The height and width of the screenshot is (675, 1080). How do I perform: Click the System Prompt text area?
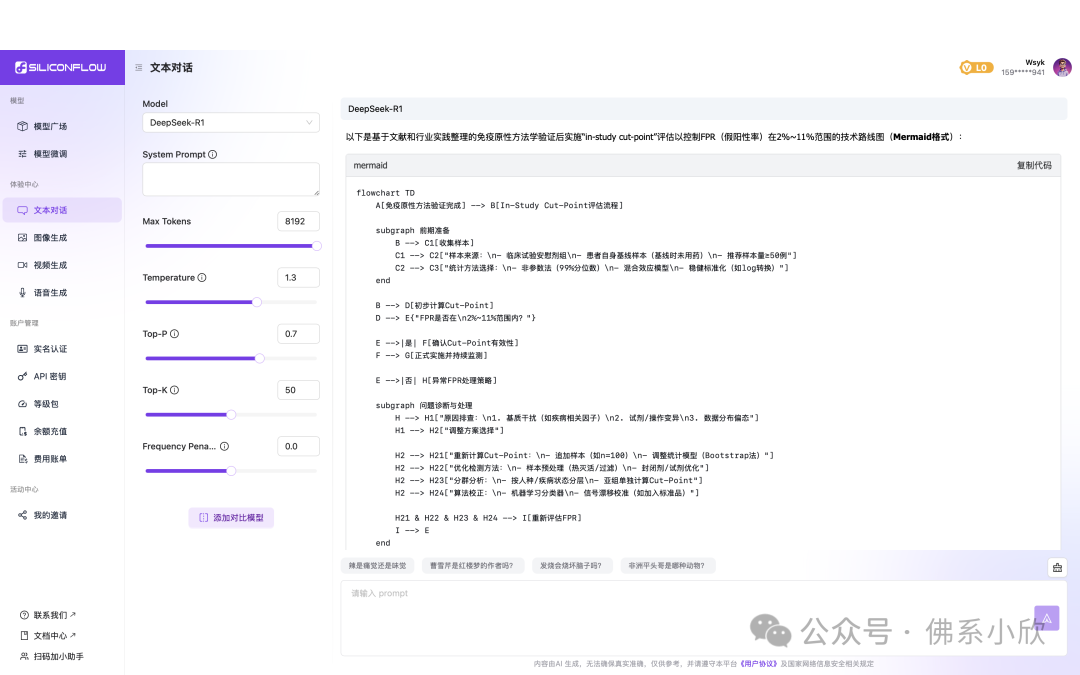tap(231, 180)
